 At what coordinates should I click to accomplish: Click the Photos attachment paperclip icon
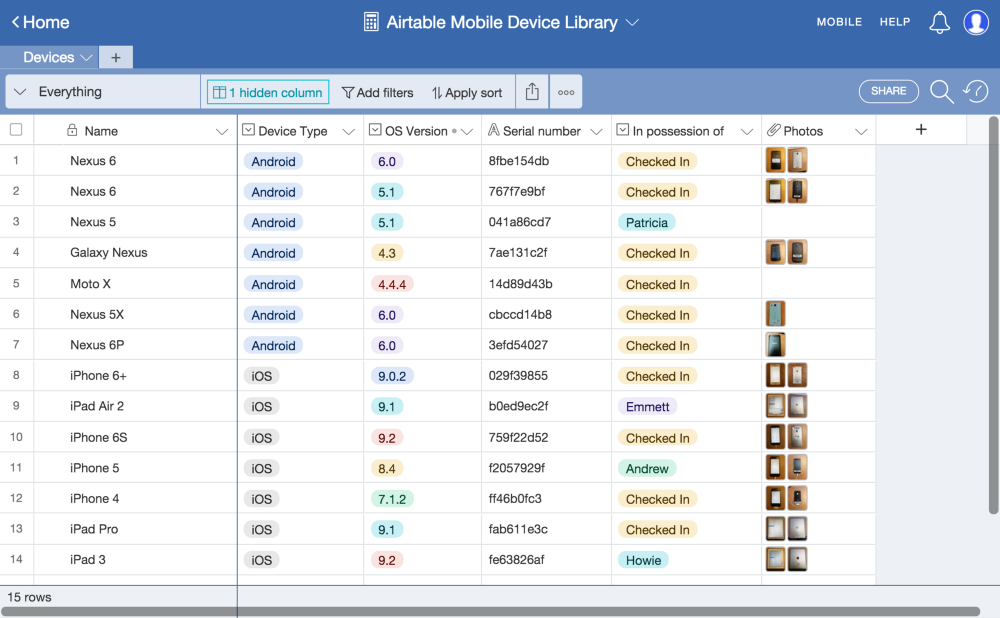(774, 130)
